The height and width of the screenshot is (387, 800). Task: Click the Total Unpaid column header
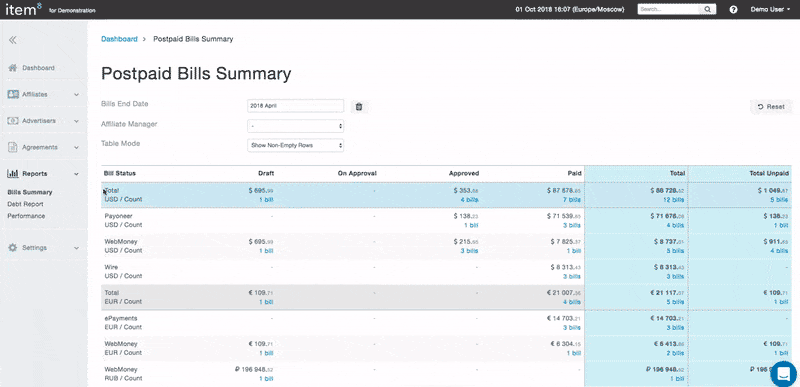pos(769,173)
